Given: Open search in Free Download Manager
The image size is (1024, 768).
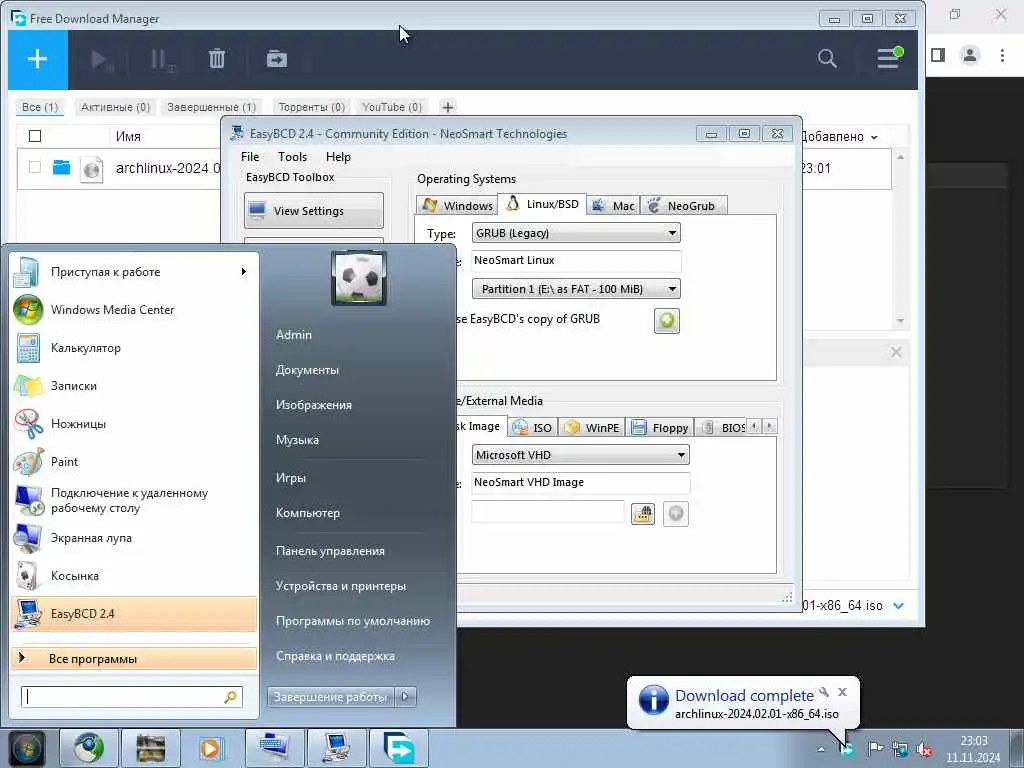Looking at the screenshot, I should coord(827,59).
